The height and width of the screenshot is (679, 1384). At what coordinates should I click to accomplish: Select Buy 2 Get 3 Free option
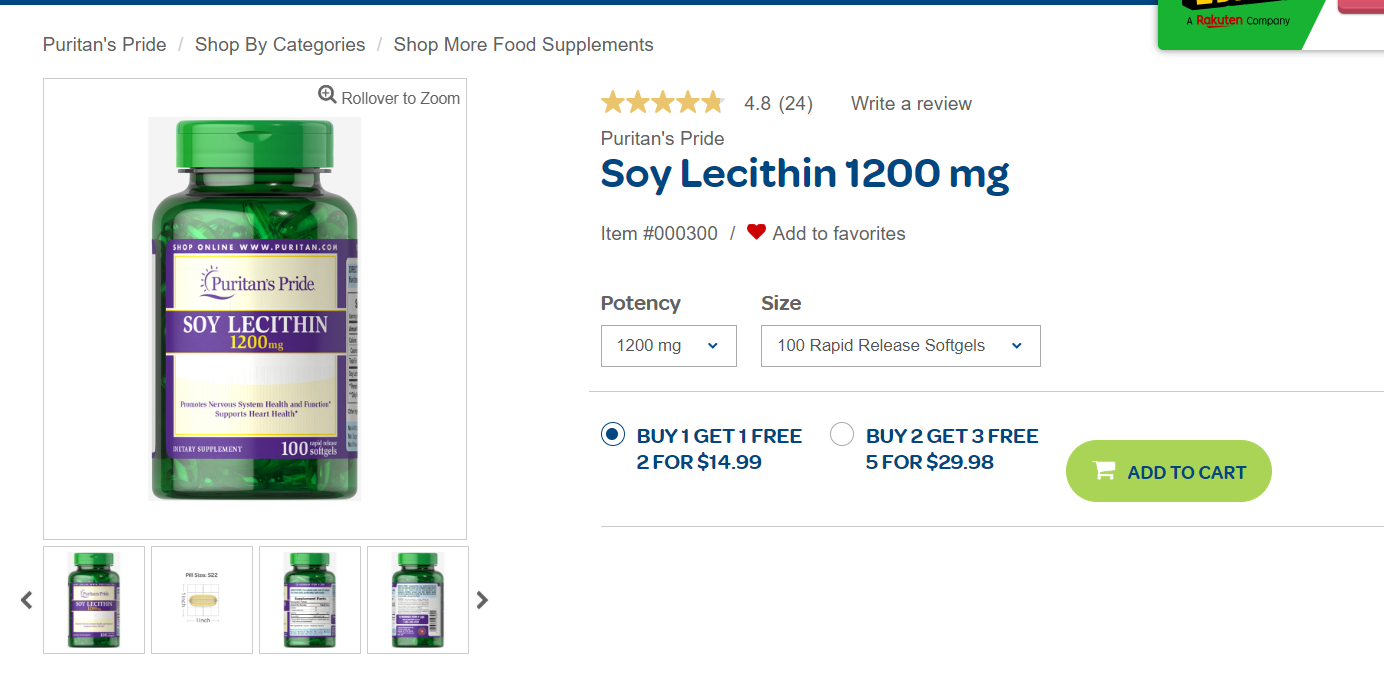point(842,434)
